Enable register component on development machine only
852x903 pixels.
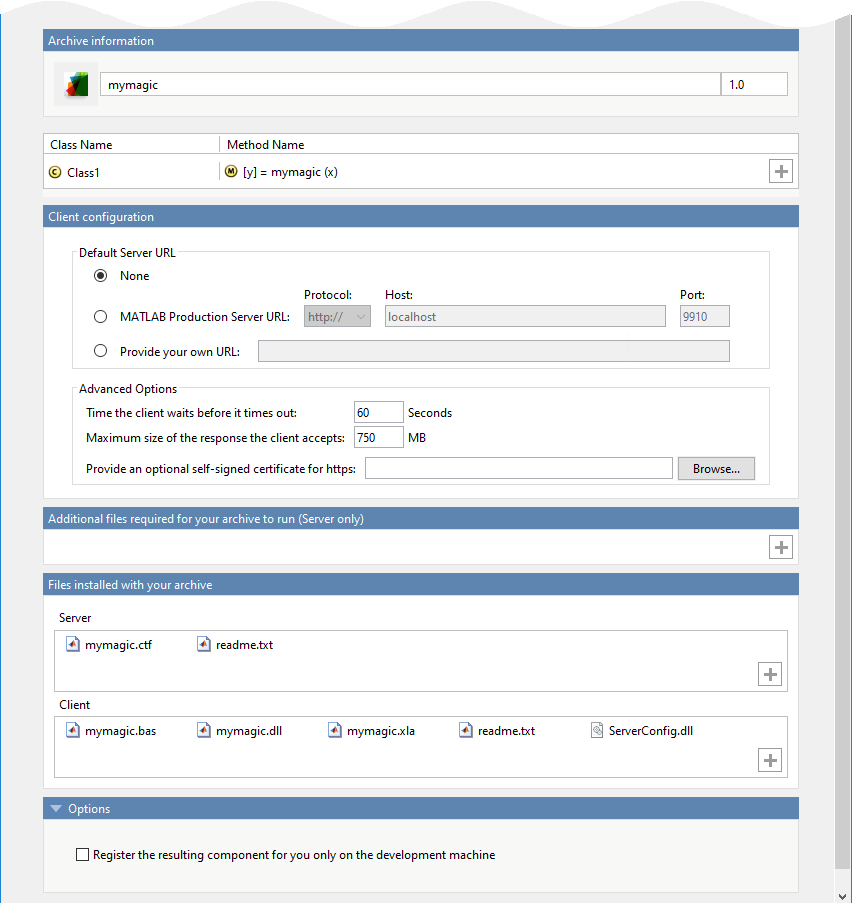pyautogui.click(x=82, y=855)
